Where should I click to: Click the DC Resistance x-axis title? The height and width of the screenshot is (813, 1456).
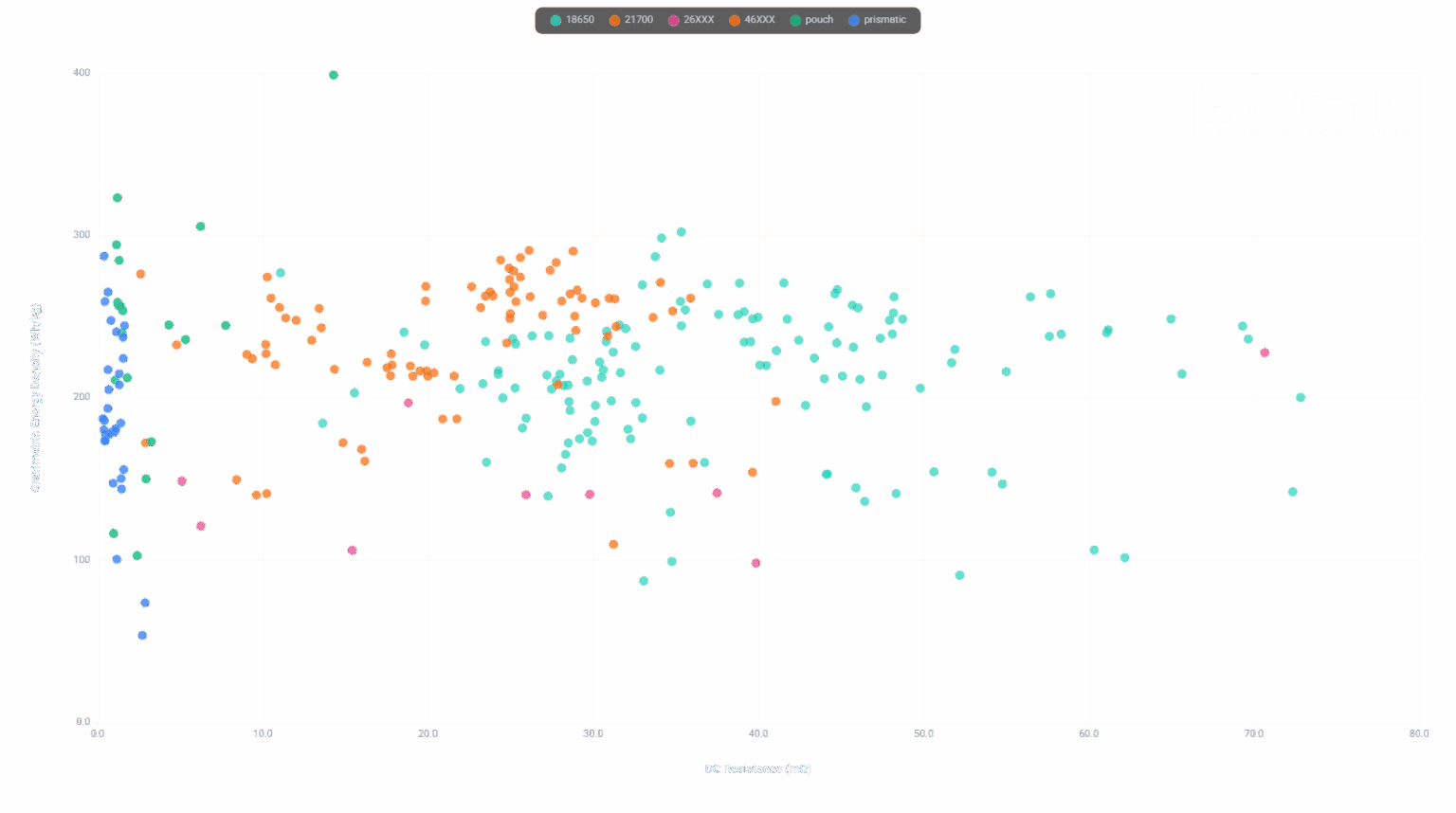click(x=757, y=768)
